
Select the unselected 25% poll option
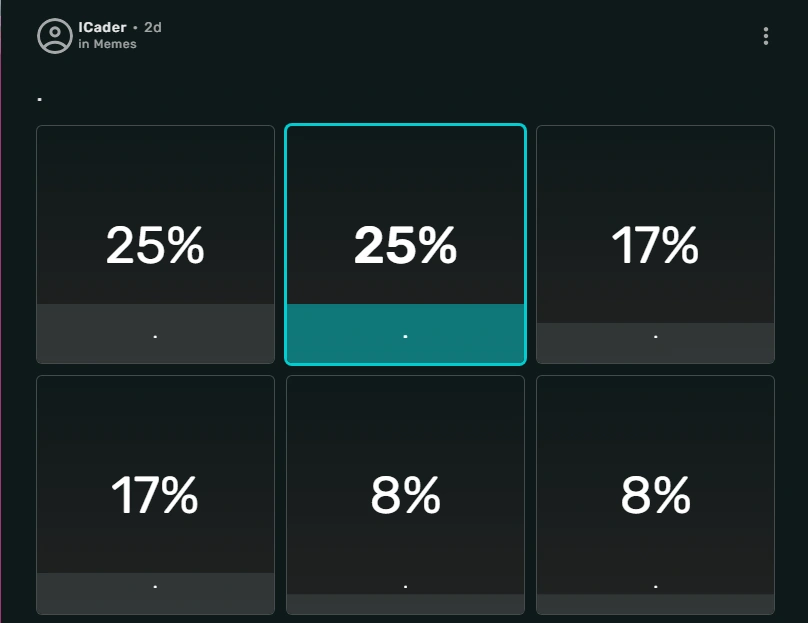[x=155, y=245]
